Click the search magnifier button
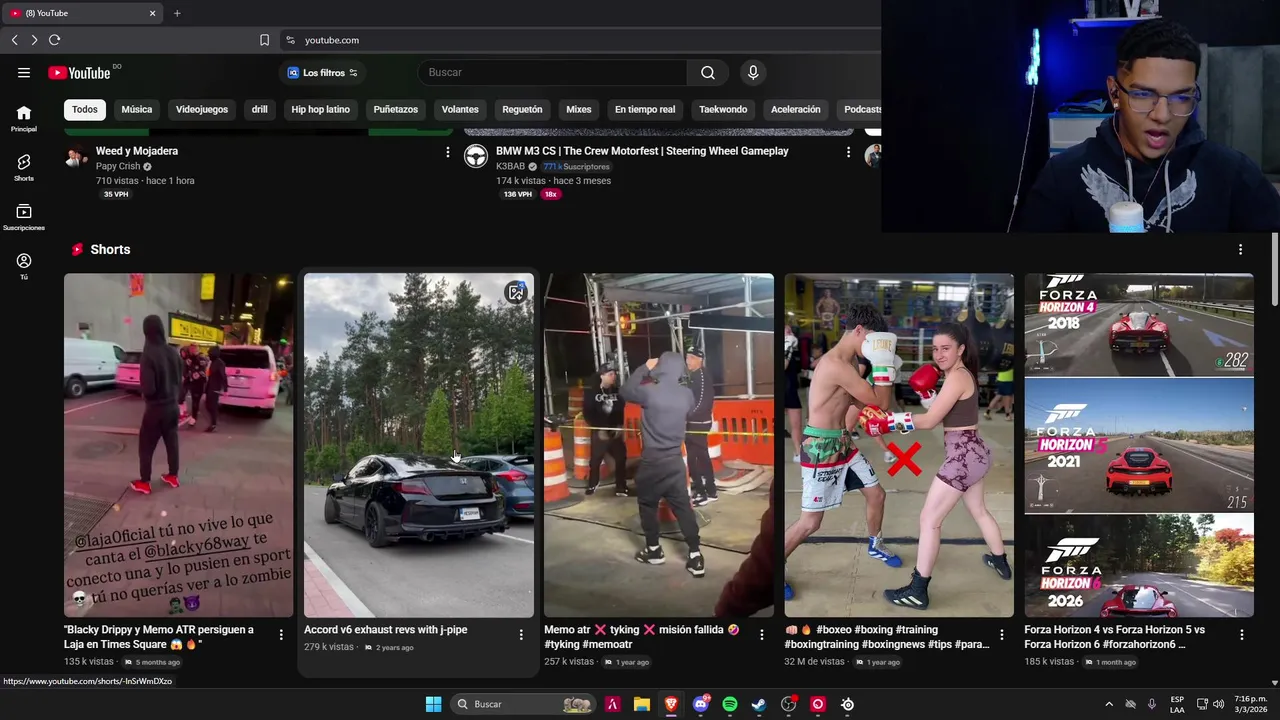This screenshot has height=720, width=1280. point(708,72)
